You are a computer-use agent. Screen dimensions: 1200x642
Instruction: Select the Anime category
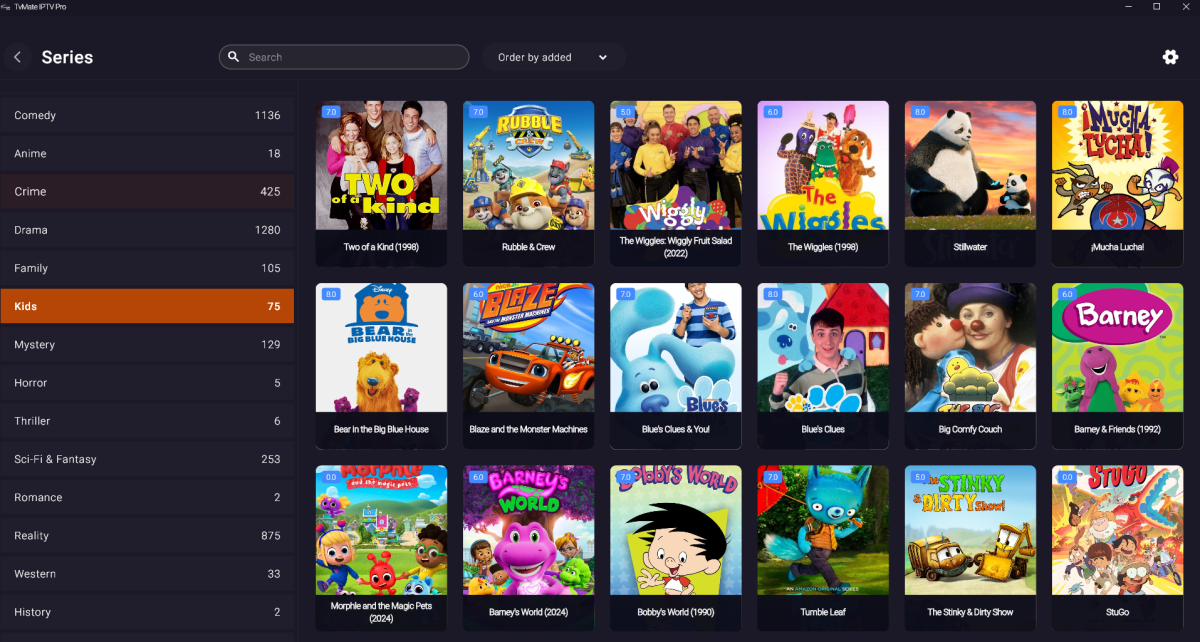pyautogui.click(x=147, y=153)
